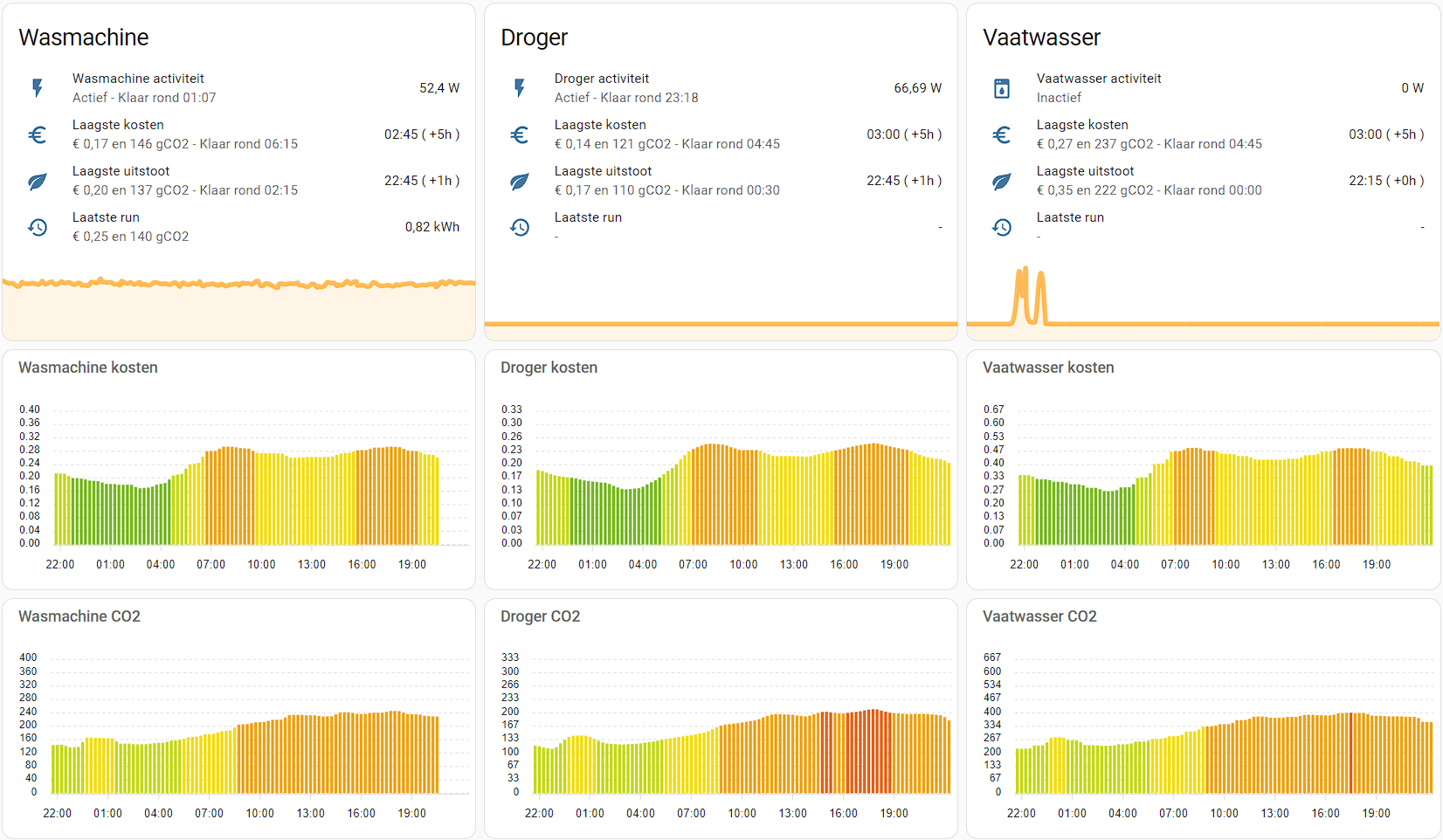Image resolution: width=1443 pixels, height=840 pixels.
Task: Click the Droger activiteit lightning bolt icon
Action: pyautogui.click(x=520, y=88)
